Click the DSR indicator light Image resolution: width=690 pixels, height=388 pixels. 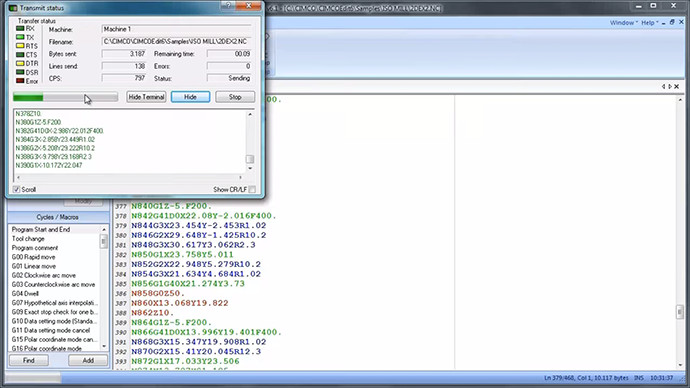pos(20,72)
